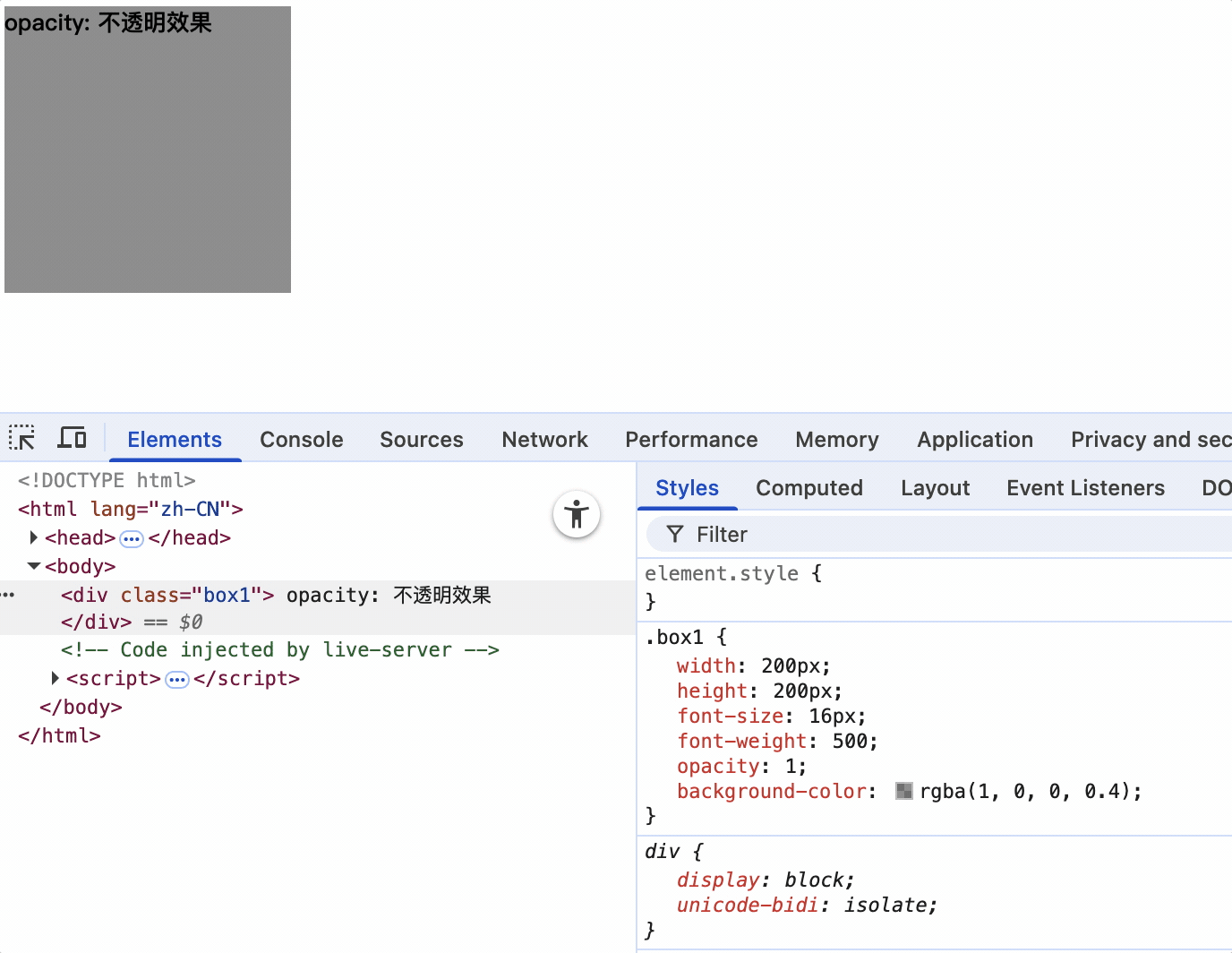This screenshot has height=953, width=1232.
Task: Open the Network tab
Action: pos(545,440)
